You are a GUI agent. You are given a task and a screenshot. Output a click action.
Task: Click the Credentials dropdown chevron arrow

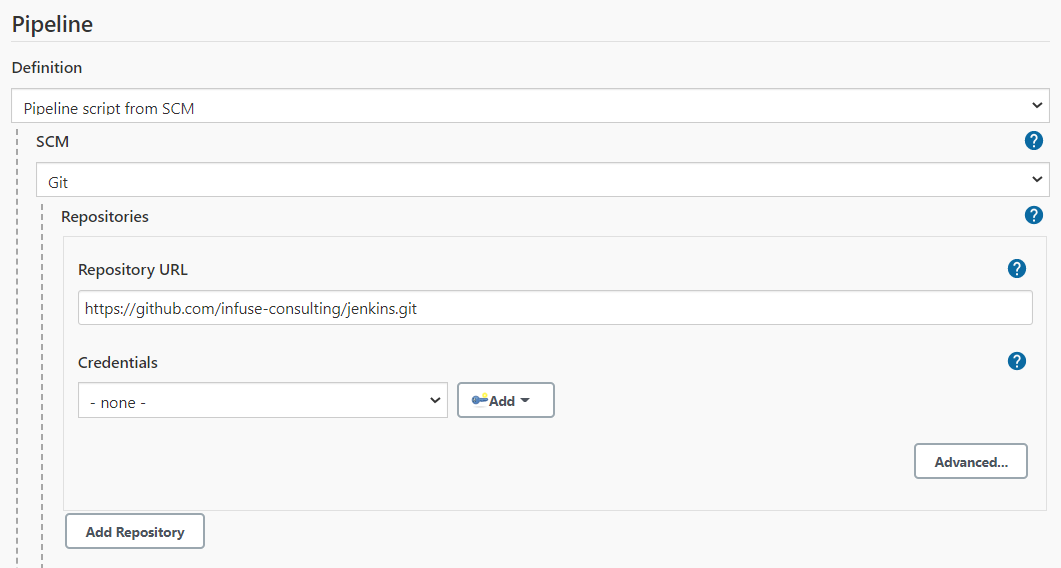(434, 400)
